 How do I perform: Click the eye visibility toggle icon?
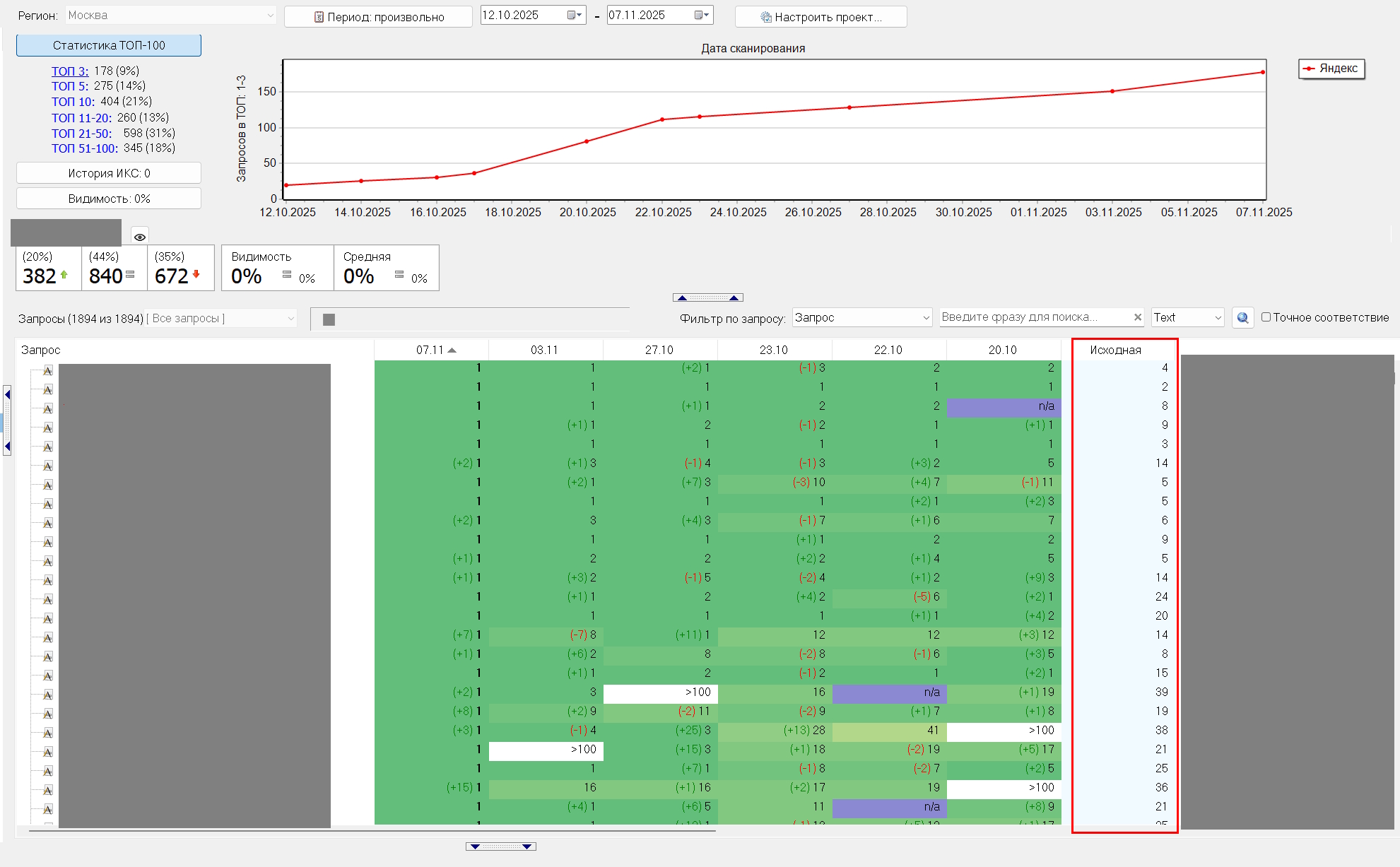(140, 237)
